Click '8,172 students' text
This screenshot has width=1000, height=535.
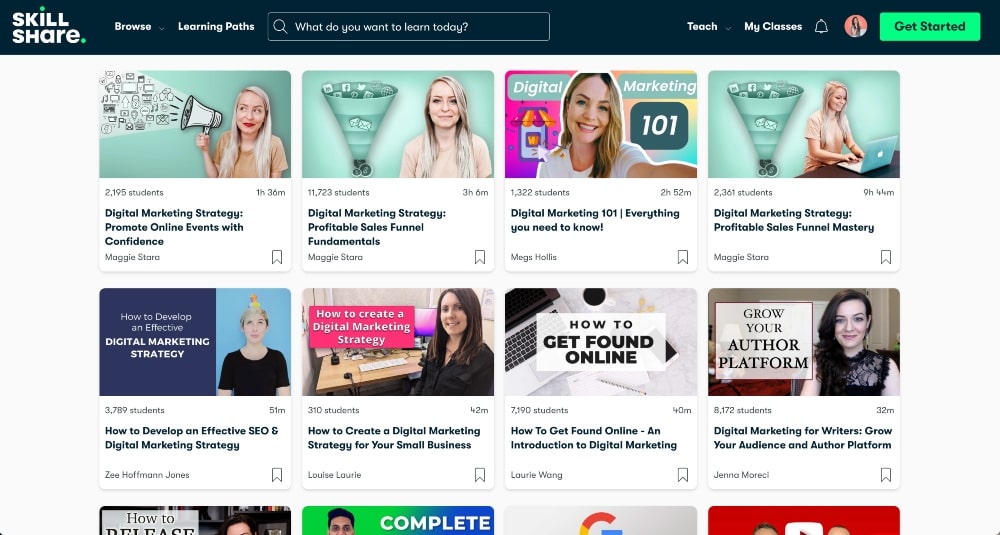coord(743,410)
